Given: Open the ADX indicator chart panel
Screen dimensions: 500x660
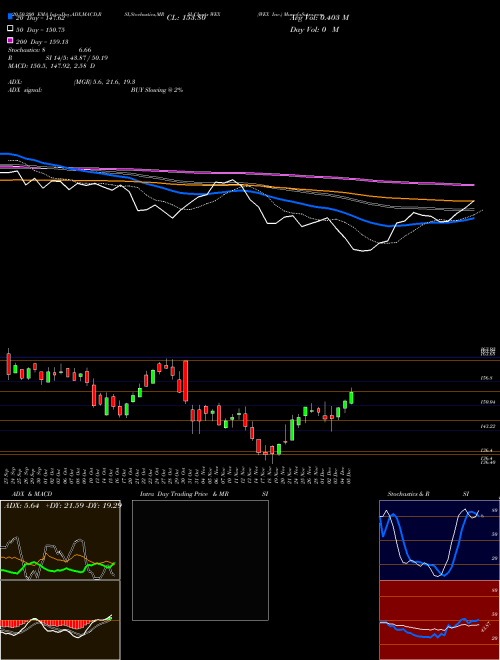Looking at the screenshot, I should [x=60, y=540].
